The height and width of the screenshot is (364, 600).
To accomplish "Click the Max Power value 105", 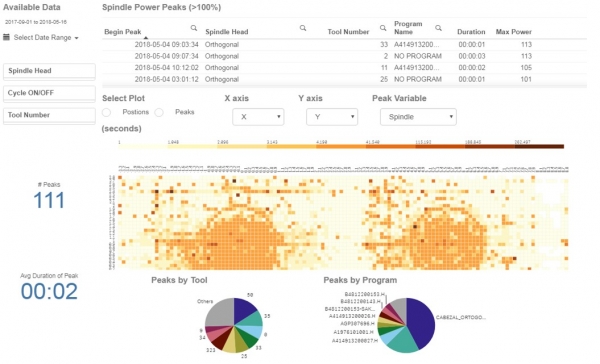I will point(526,67).
